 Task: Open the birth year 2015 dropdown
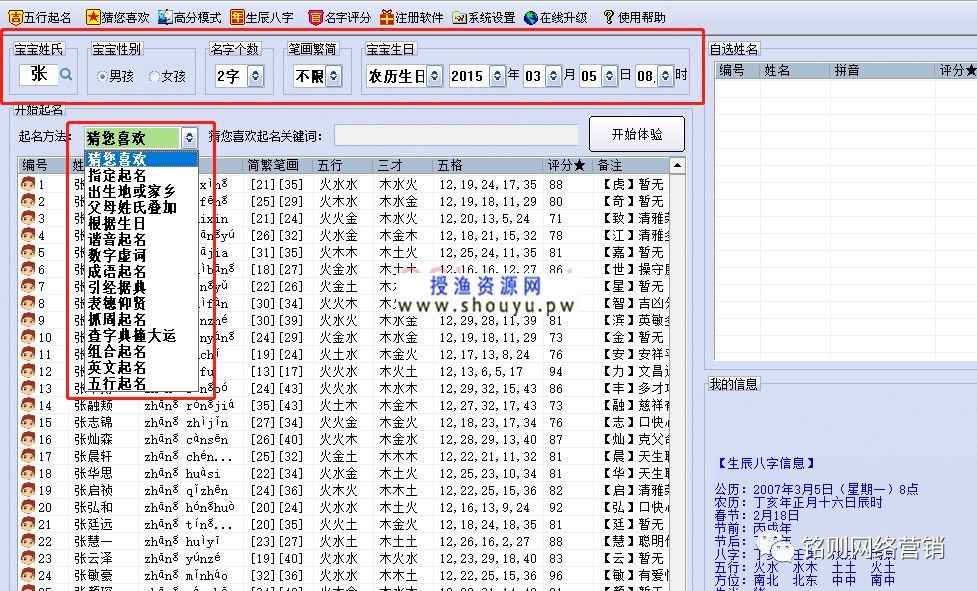497,76
